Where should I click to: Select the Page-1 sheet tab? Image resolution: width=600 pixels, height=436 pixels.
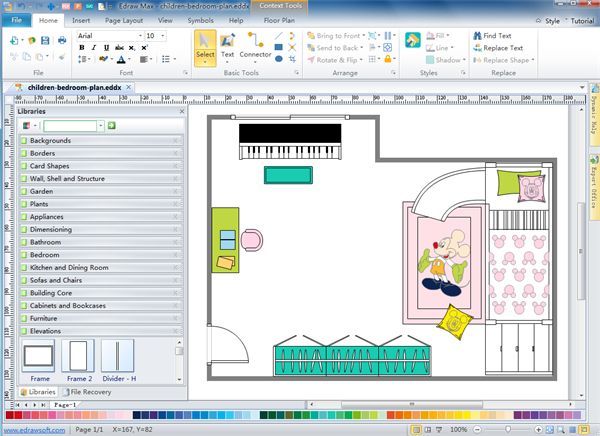(x=65, y=405)
